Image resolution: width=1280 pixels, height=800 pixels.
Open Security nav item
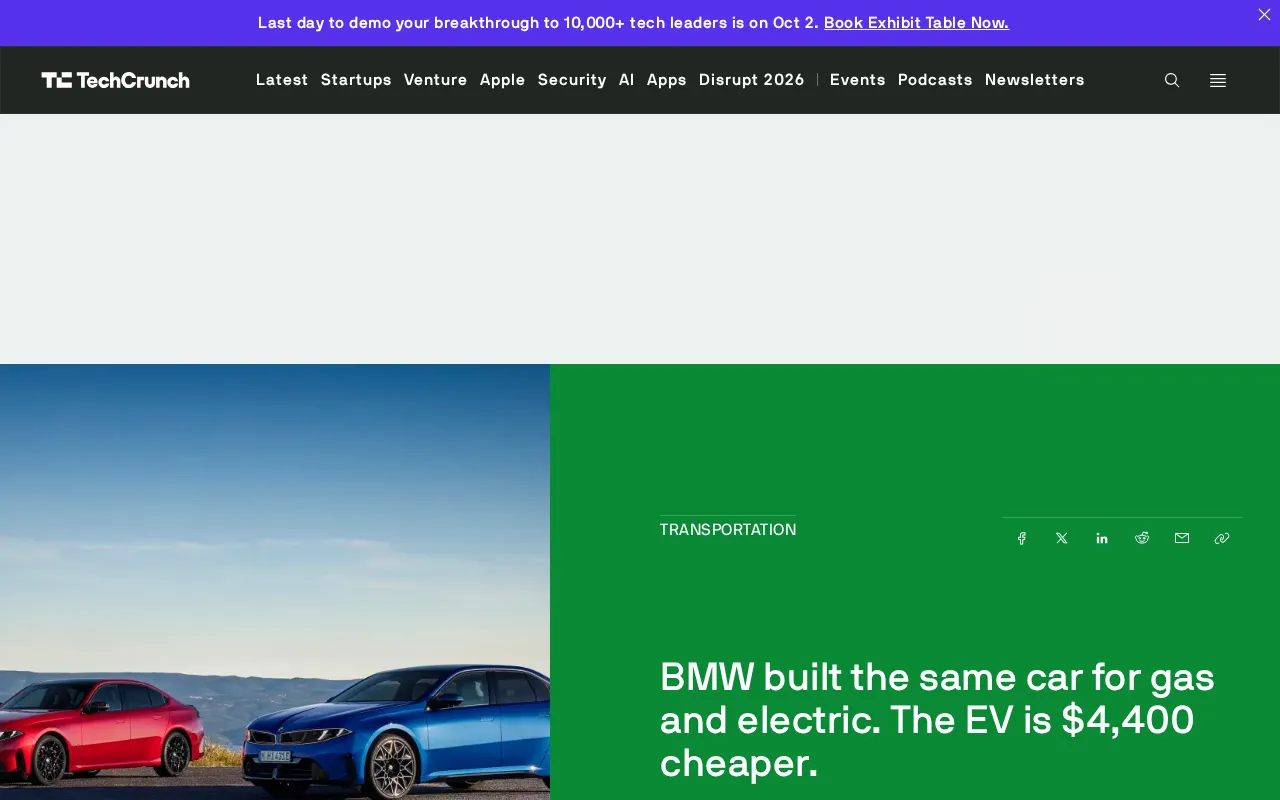[572, 80]
